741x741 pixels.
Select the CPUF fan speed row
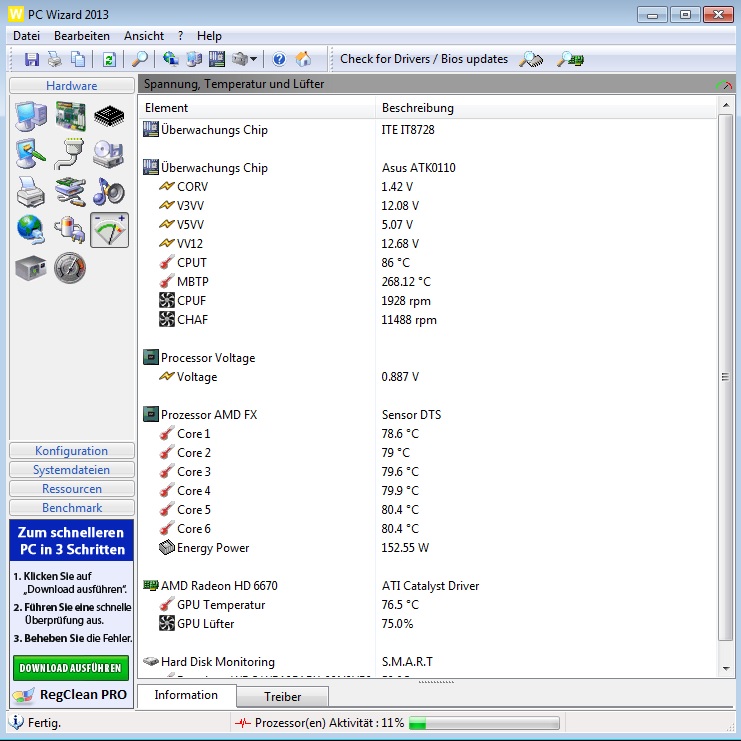(428, 301)
